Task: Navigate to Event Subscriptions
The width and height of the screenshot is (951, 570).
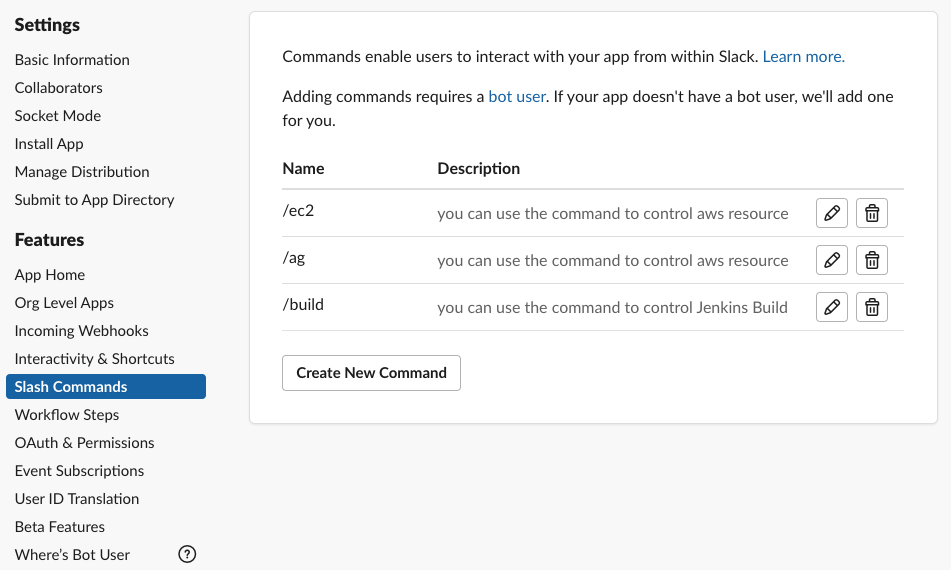Action: point(79,471)
